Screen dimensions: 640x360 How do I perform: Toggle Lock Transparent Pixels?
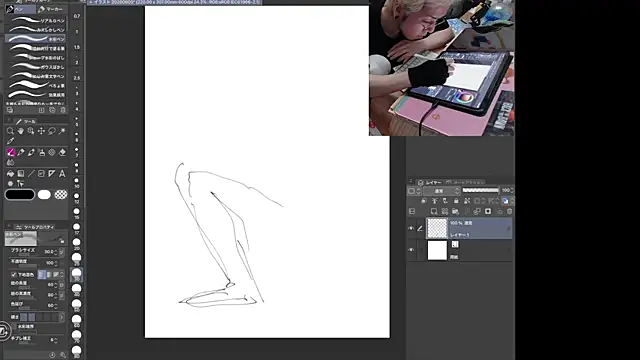467,201
